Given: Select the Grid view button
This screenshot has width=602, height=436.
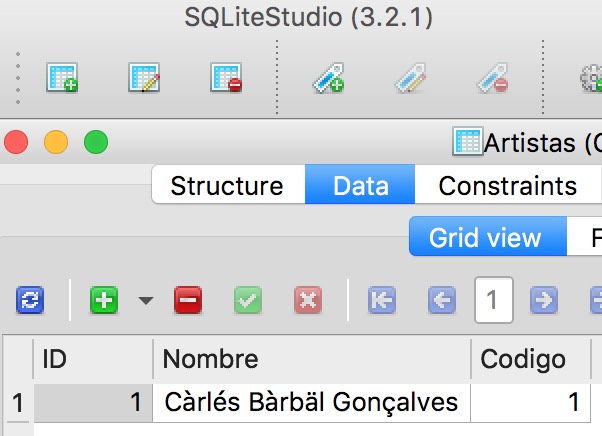Looking at the screenshot, I should [x=485, y=238].
